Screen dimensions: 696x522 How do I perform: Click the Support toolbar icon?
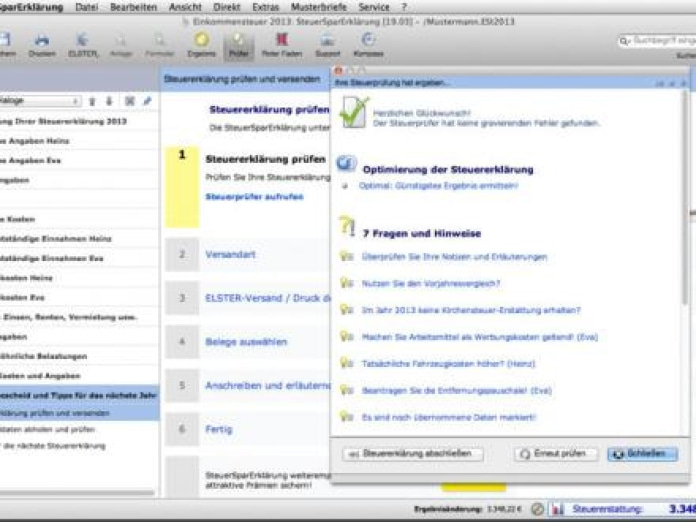327,40
